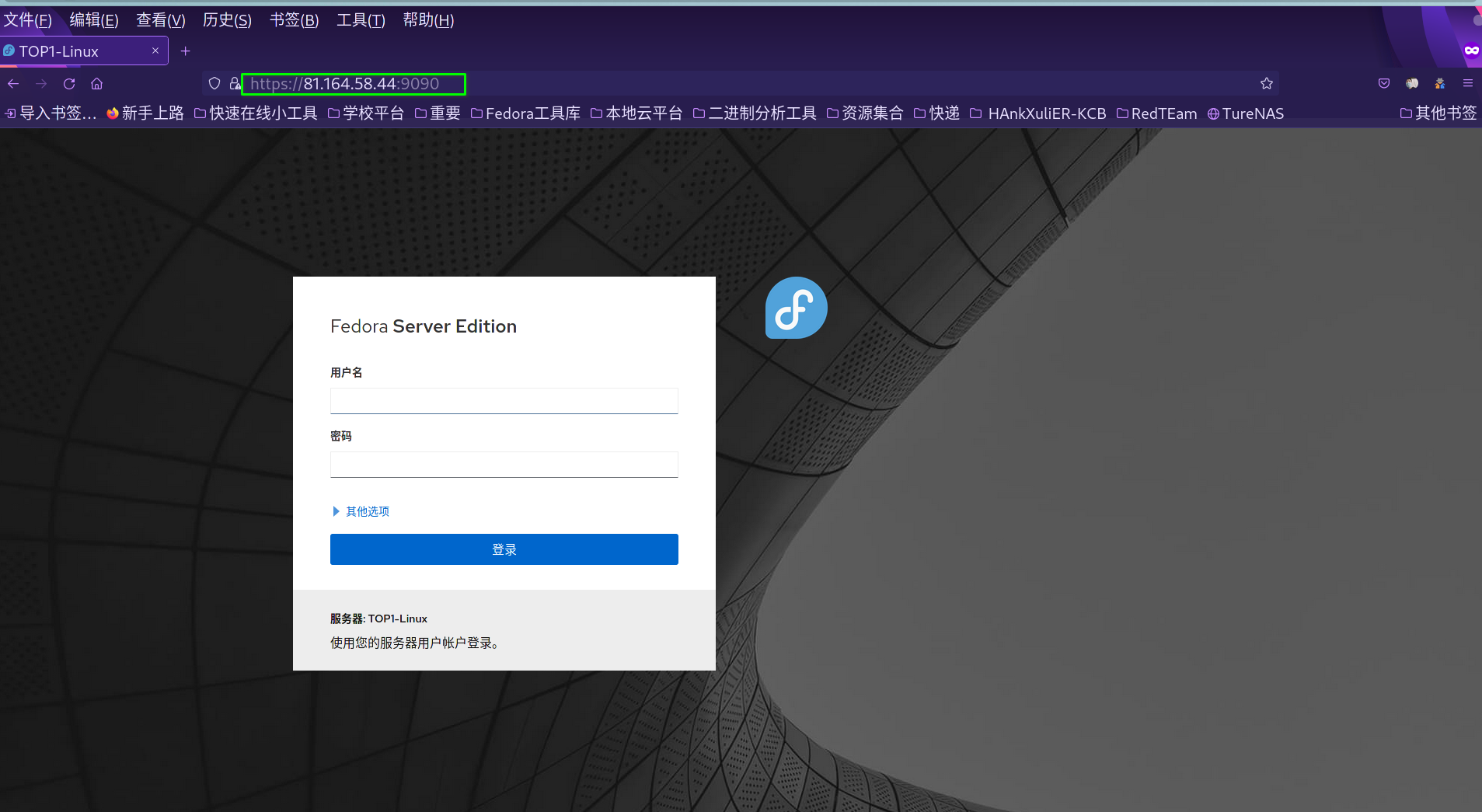This screenshot has width=1482, height=812.
Task: Click the 服务器: TOP1-Linux text
Action: coord(379,619)
